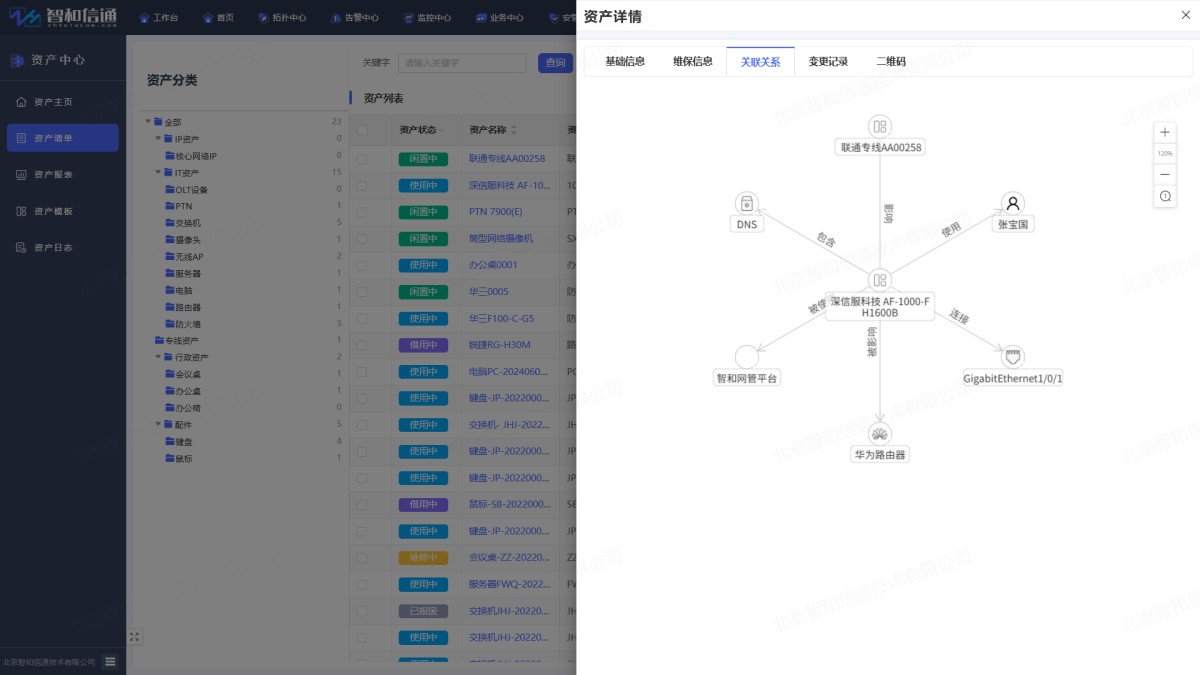Click the 联通专线AA00258 node icon

[x=880, y=126]
